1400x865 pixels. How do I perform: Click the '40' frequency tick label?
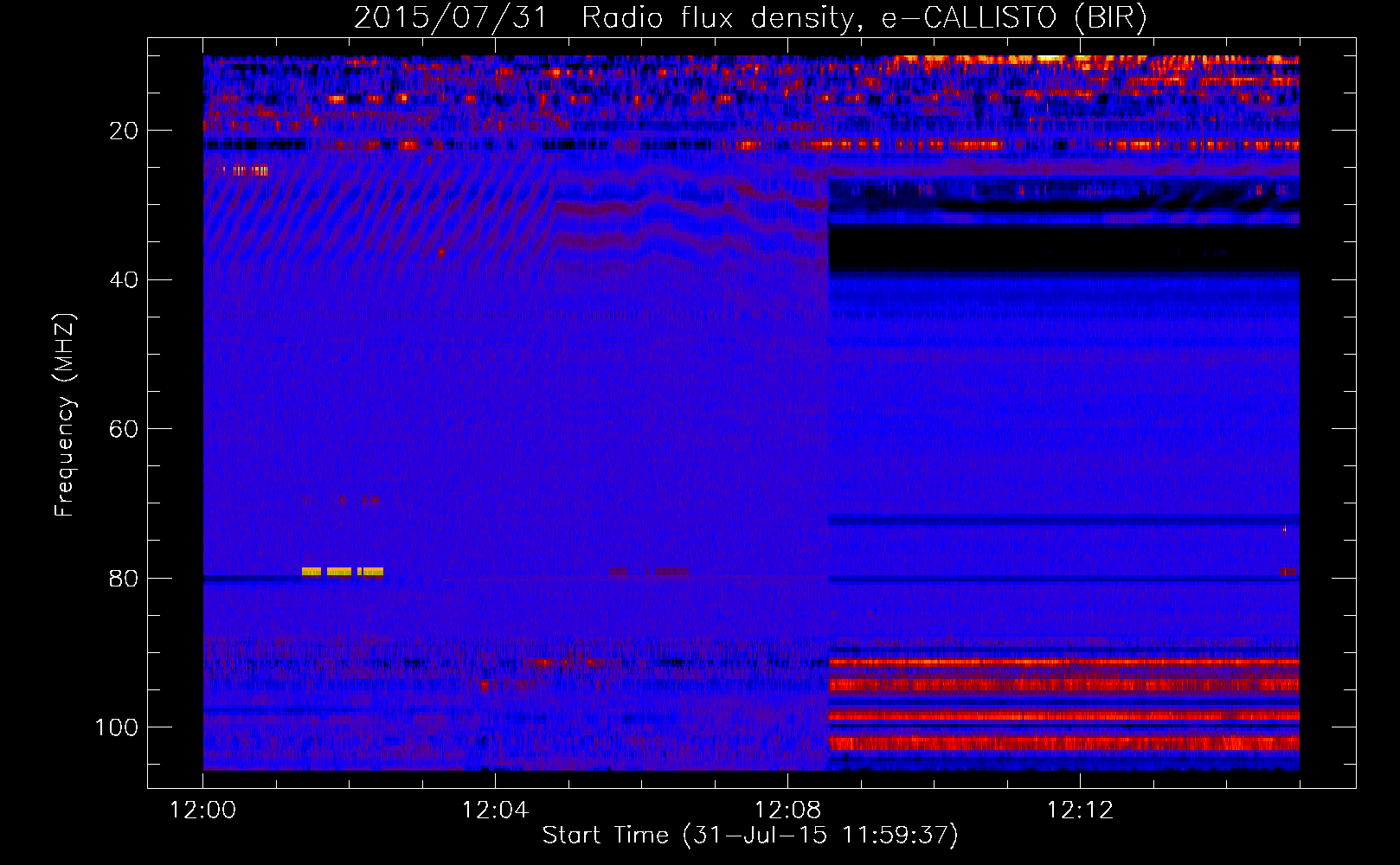[124, 279]
